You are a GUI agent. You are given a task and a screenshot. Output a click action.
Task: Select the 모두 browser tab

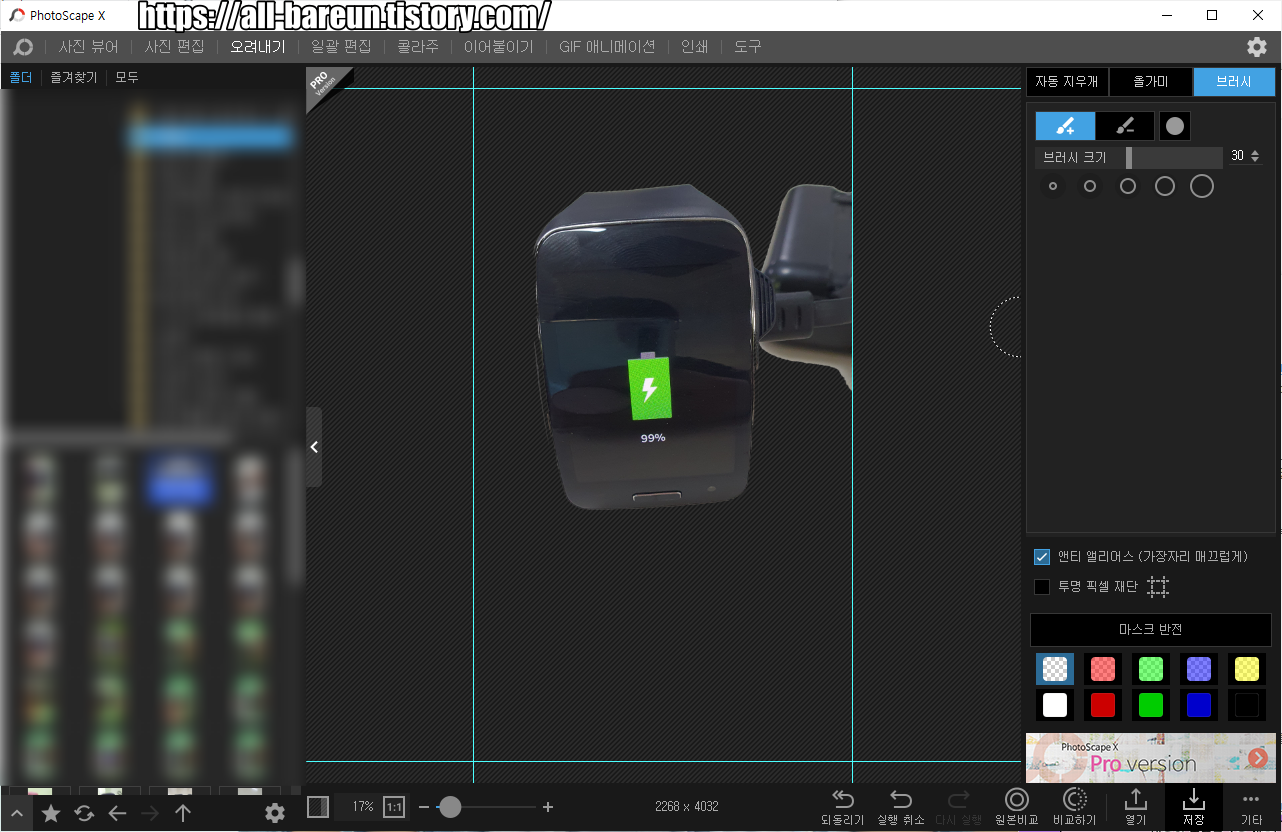(x=127, y=77)
